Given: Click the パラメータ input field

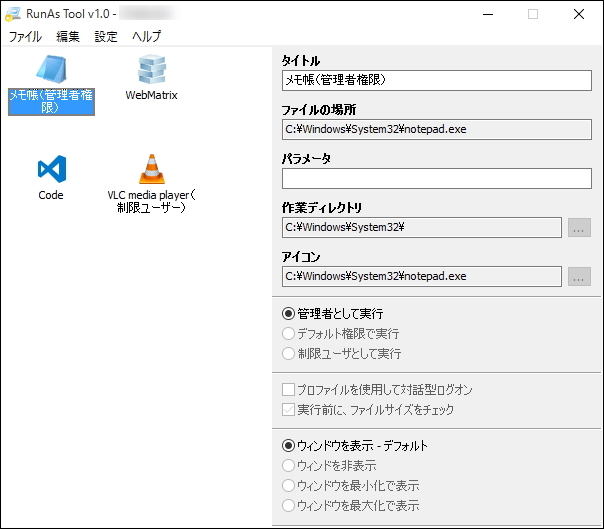Looking at the screenshot, I should (x=436, y=178).
